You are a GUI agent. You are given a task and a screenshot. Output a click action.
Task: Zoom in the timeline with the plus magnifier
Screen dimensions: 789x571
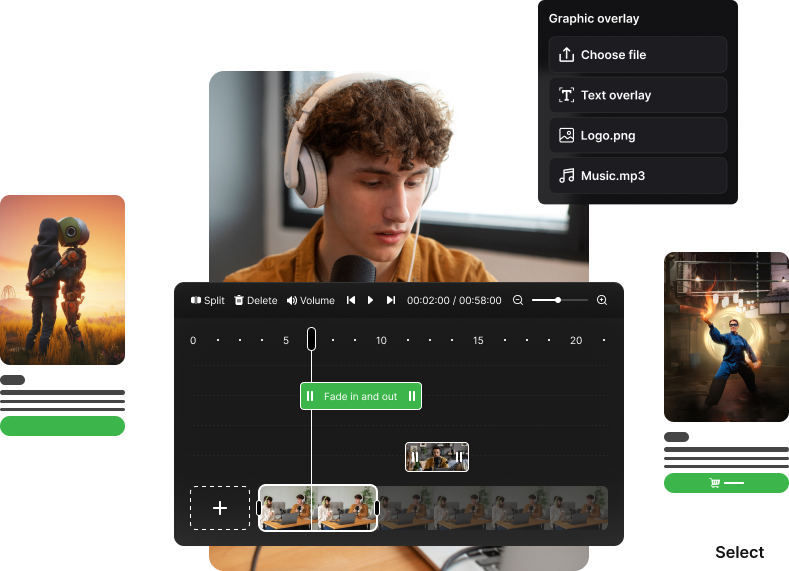(602, 300)
